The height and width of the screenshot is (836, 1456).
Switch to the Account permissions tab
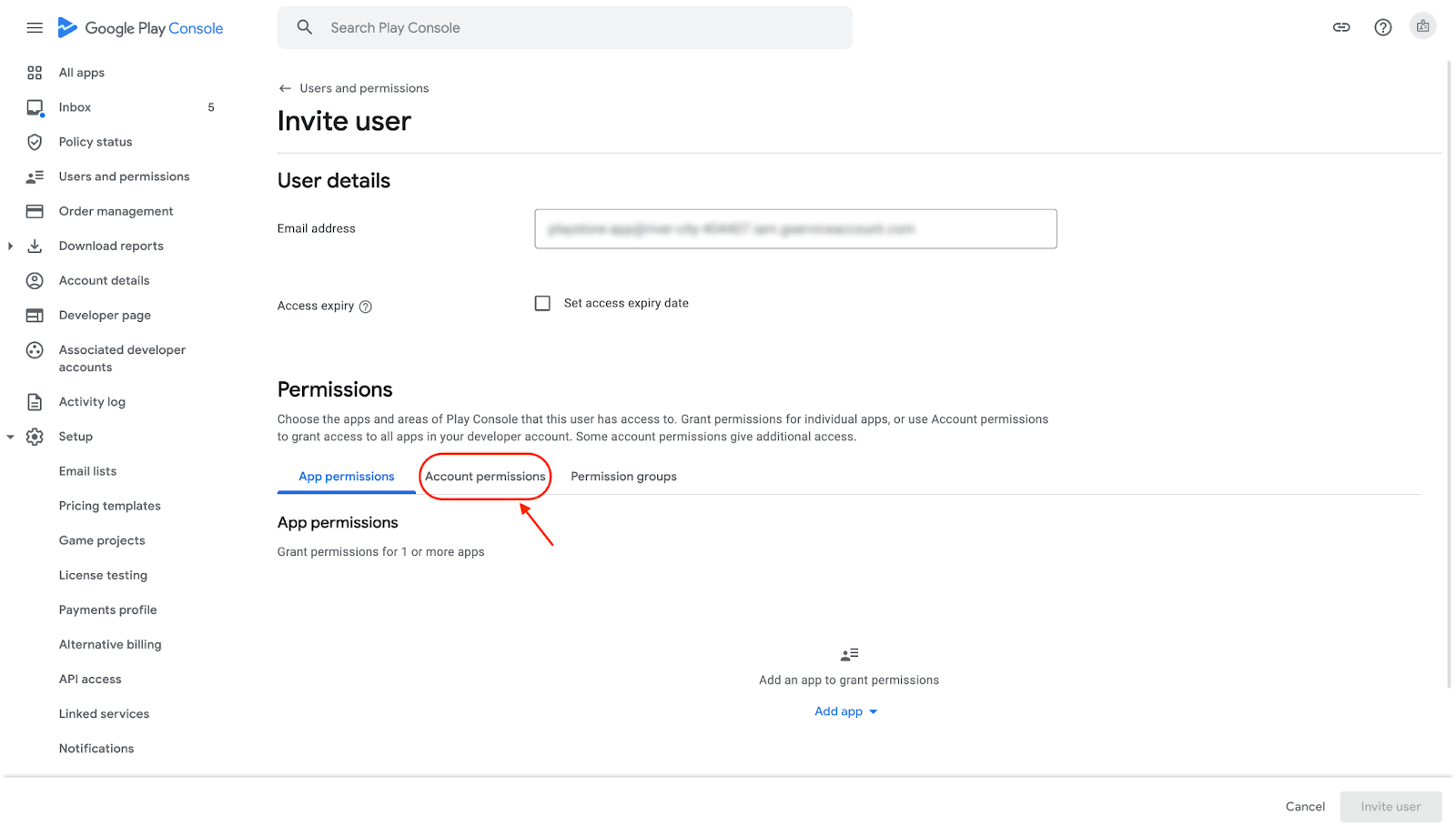coord(485,477)
